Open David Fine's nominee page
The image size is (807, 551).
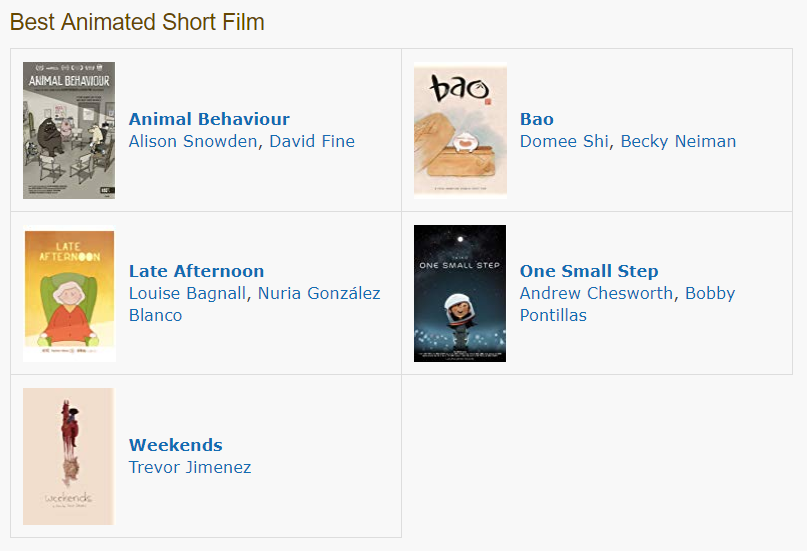(x=312, y=141)
